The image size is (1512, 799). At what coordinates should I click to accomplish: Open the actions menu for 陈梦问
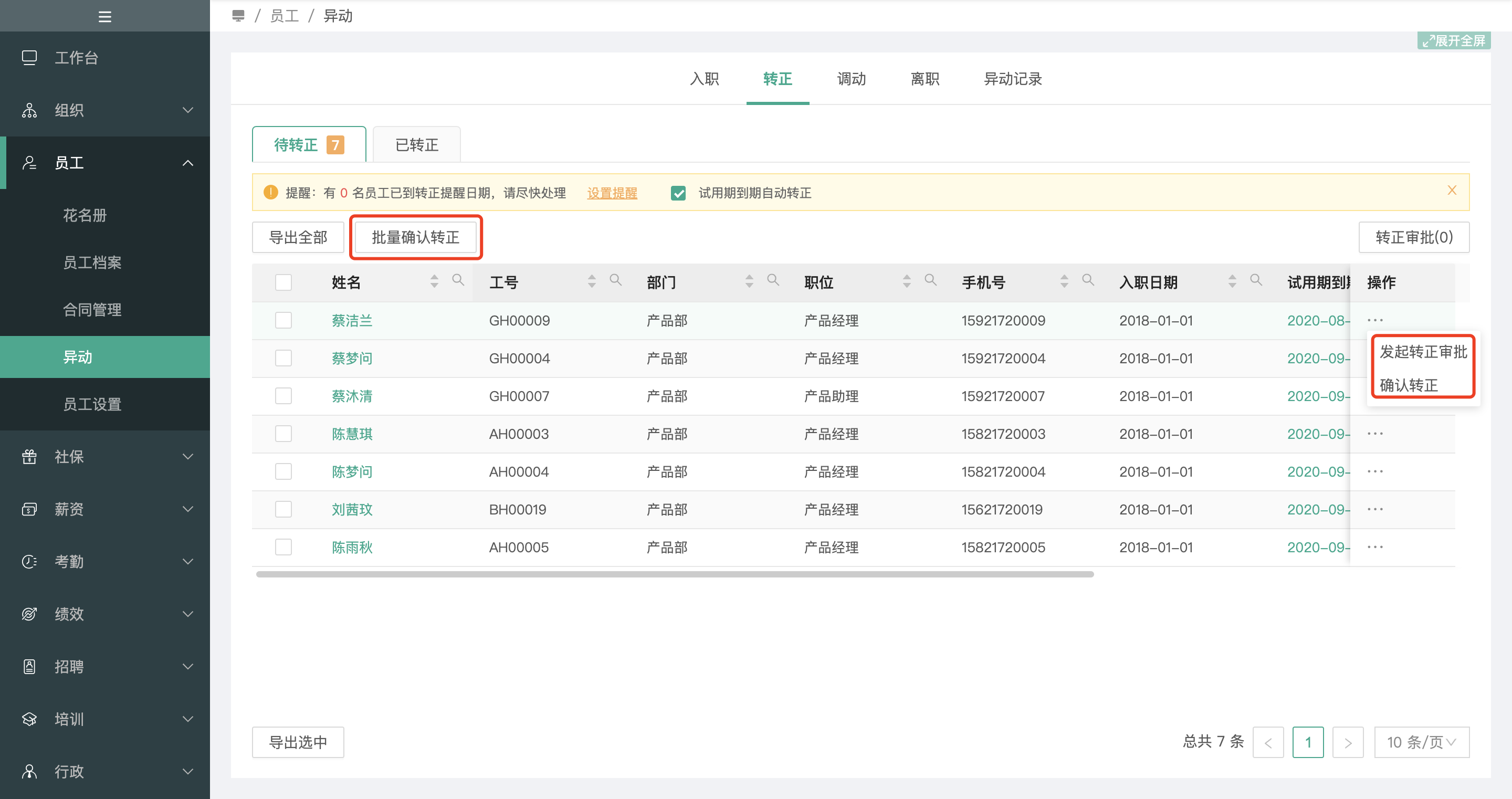(x=1374, y=471)
